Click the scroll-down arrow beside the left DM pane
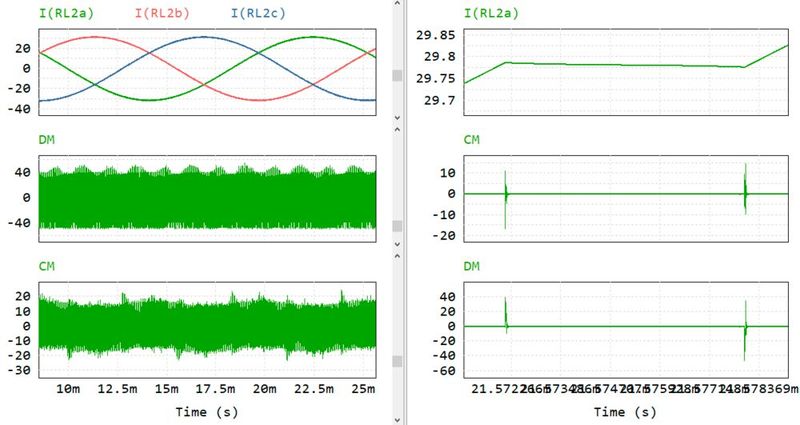The width and height of the screenshot is (800, 425). [x=397, y=244]
